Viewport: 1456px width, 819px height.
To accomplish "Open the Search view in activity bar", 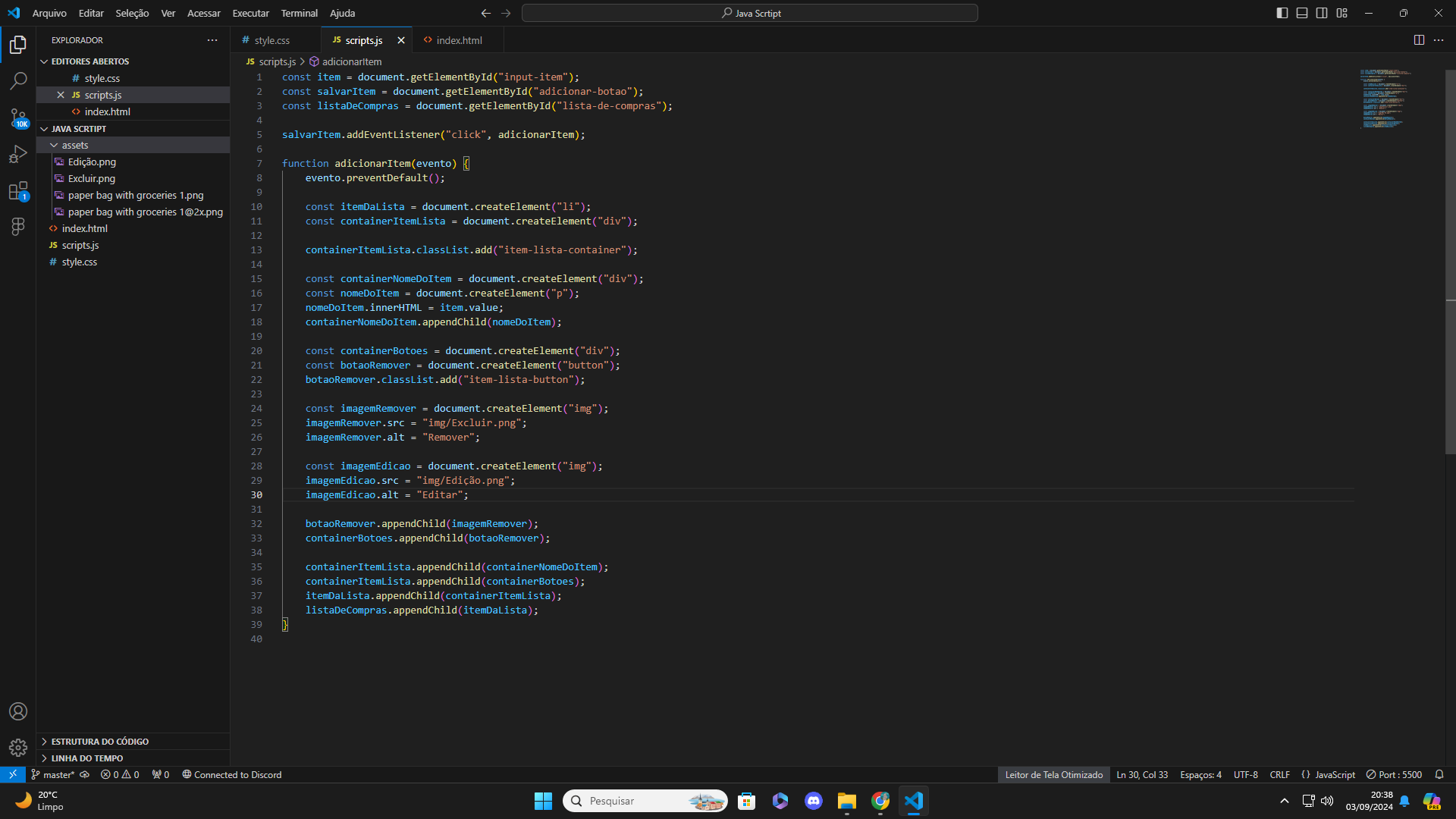I will point(18,80).
